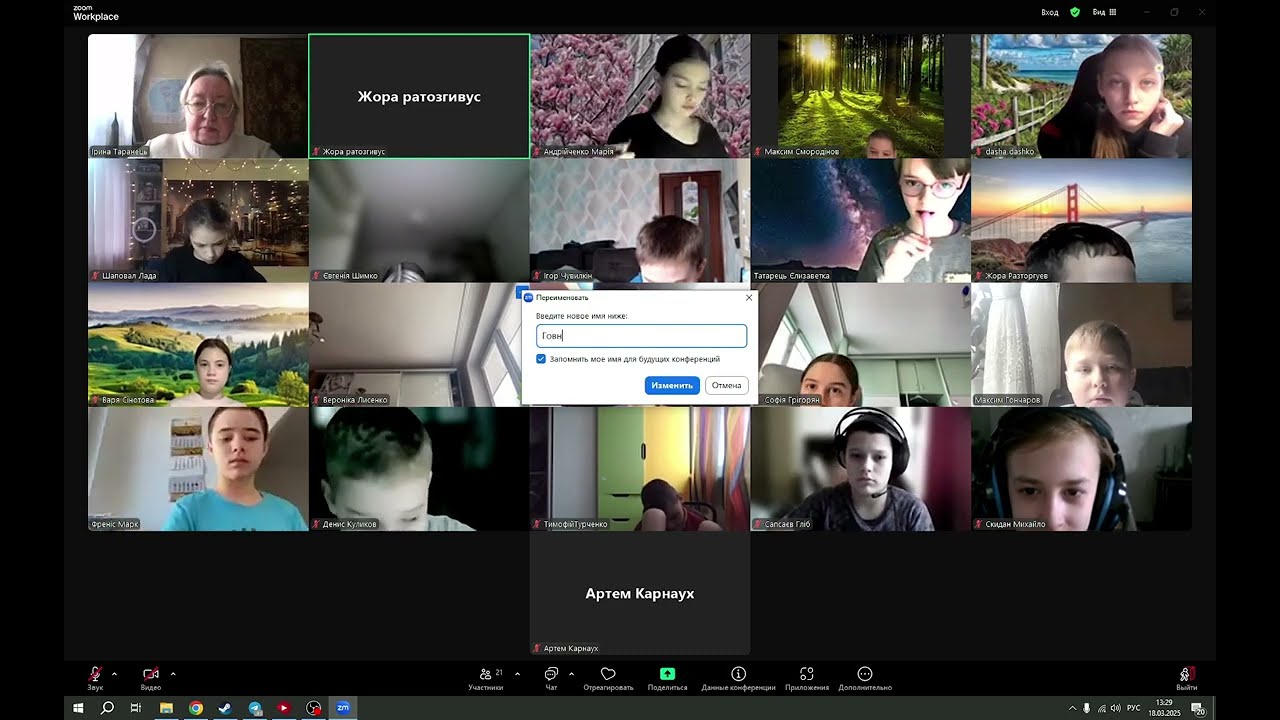Image resolution: width=1280 pixels, height=720 pixels.
Task: Open Task View in taskbar
Action: click(x=136, y=708)
